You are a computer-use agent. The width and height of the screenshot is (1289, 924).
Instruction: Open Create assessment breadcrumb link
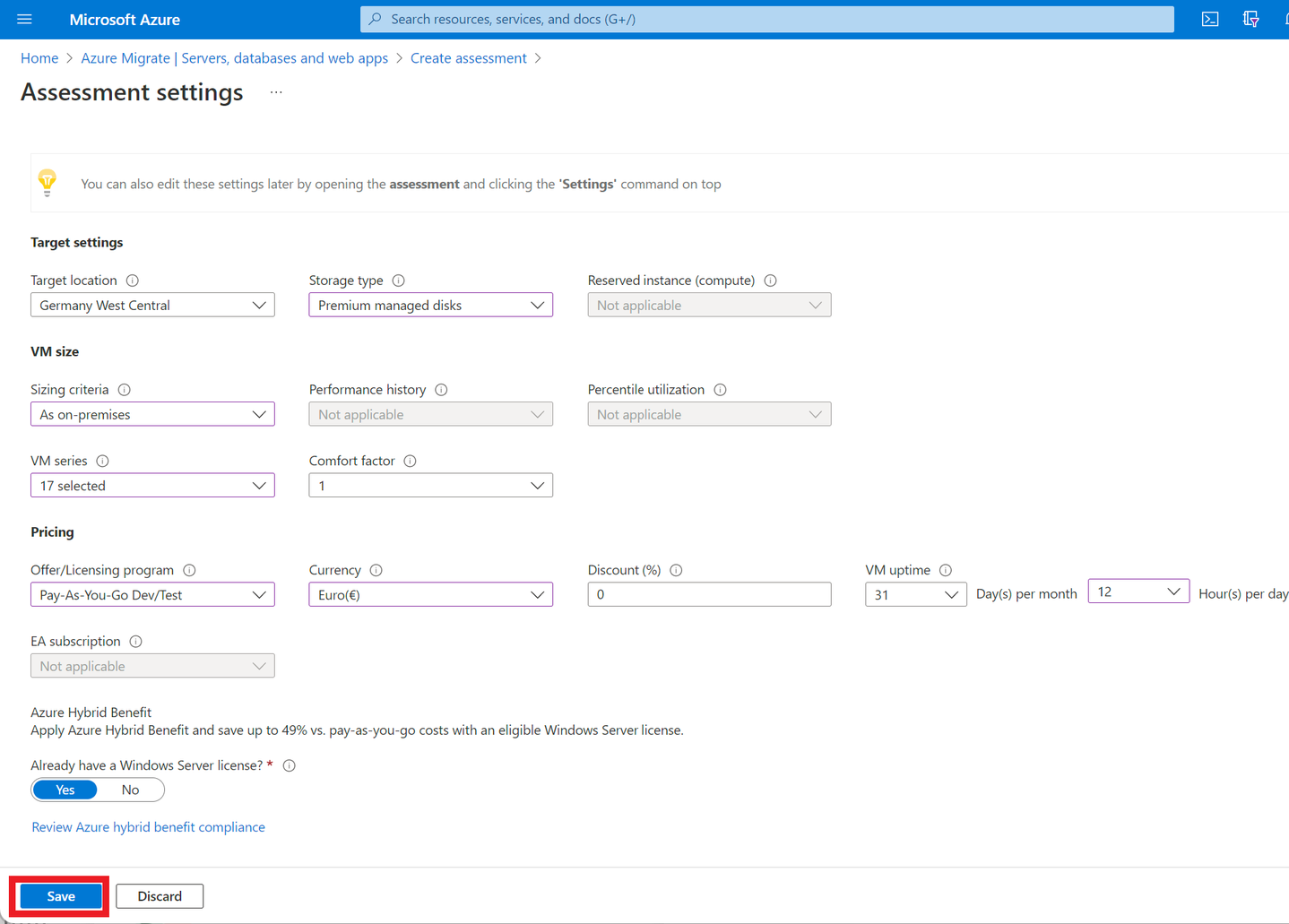click(469, 58)
